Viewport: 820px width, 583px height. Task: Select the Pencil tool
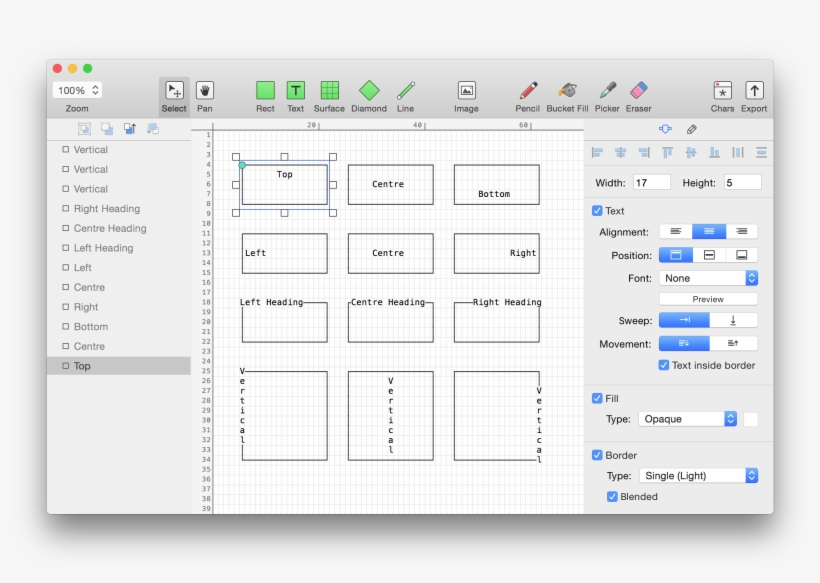[x=528, y=90]
